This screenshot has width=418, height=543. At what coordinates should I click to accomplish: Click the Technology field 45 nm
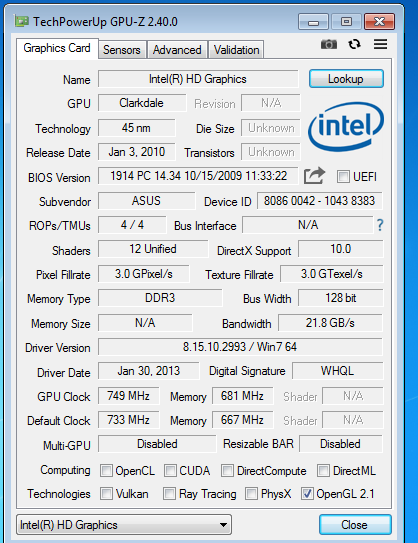[136, 128]
